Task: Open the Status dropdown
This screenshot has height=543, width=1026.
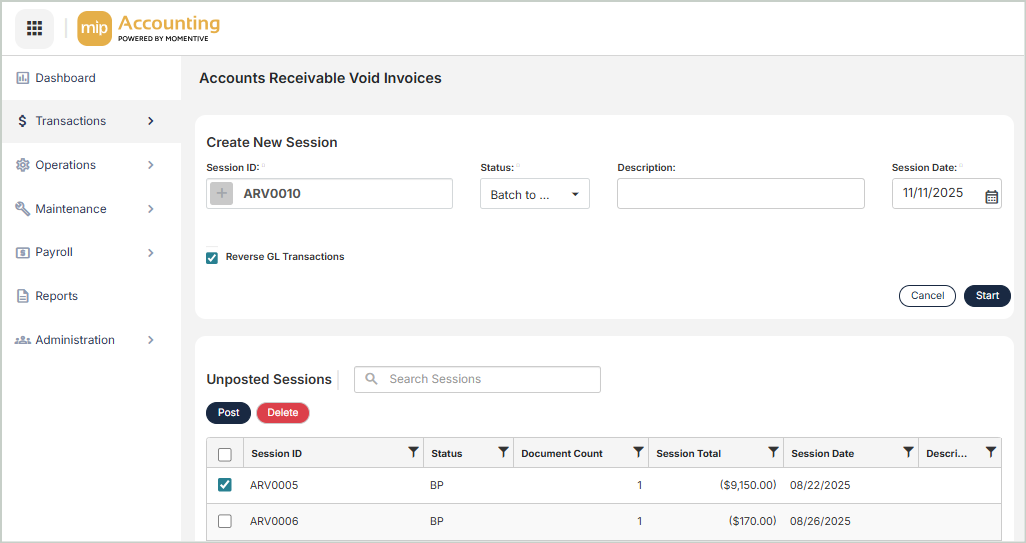Action: [x=534, y=194]
